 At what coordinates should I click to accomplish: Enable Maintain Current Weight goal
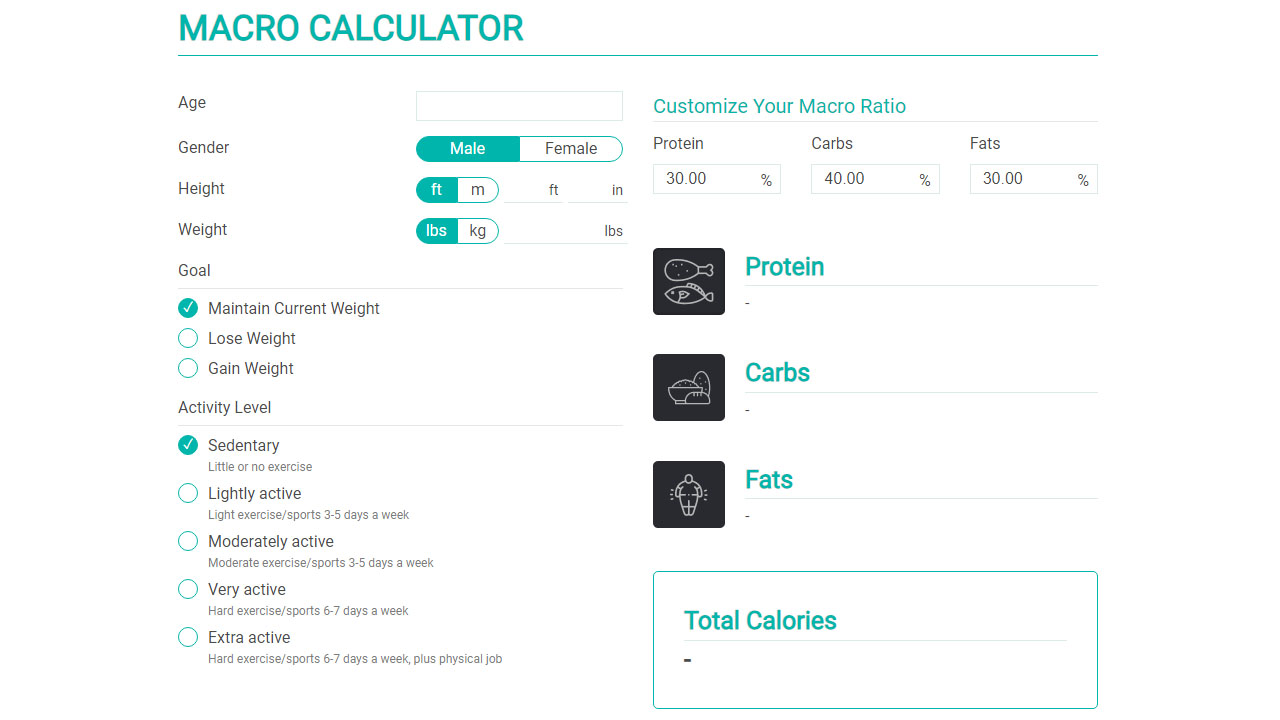click(x=188, y=308)
